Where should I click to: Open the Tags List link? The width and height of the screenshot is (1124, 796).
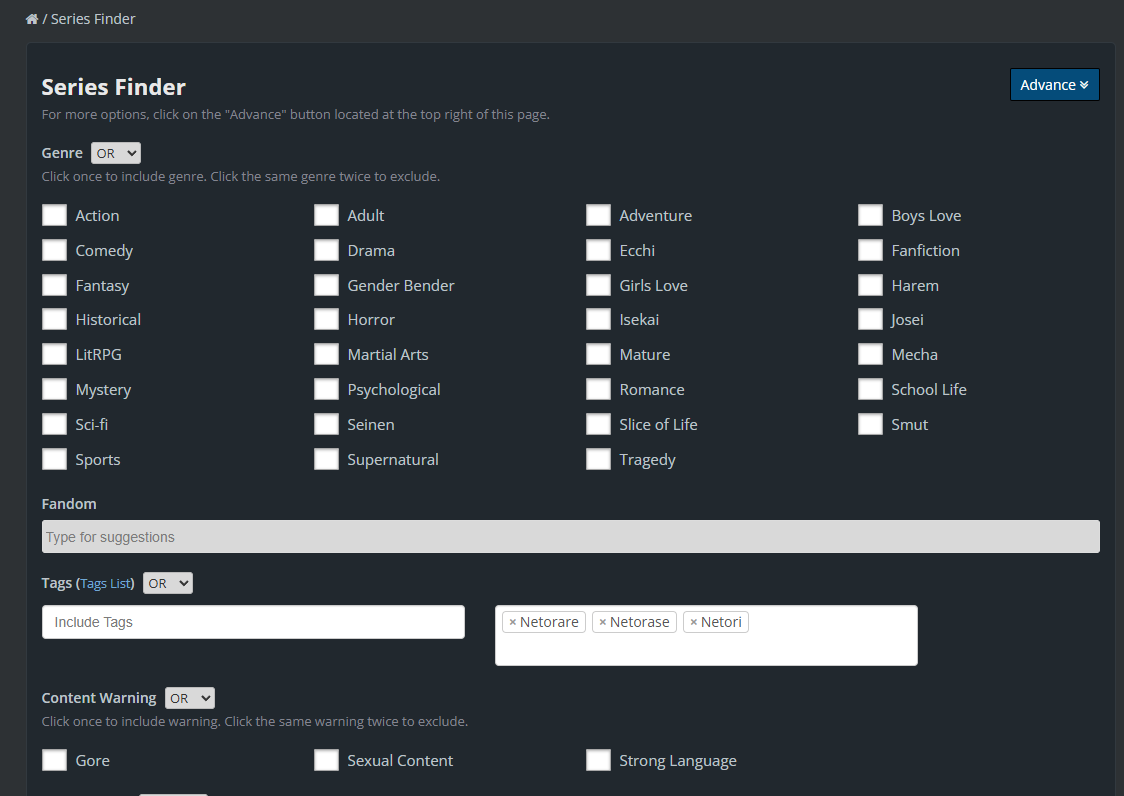[x=105, y=583]
